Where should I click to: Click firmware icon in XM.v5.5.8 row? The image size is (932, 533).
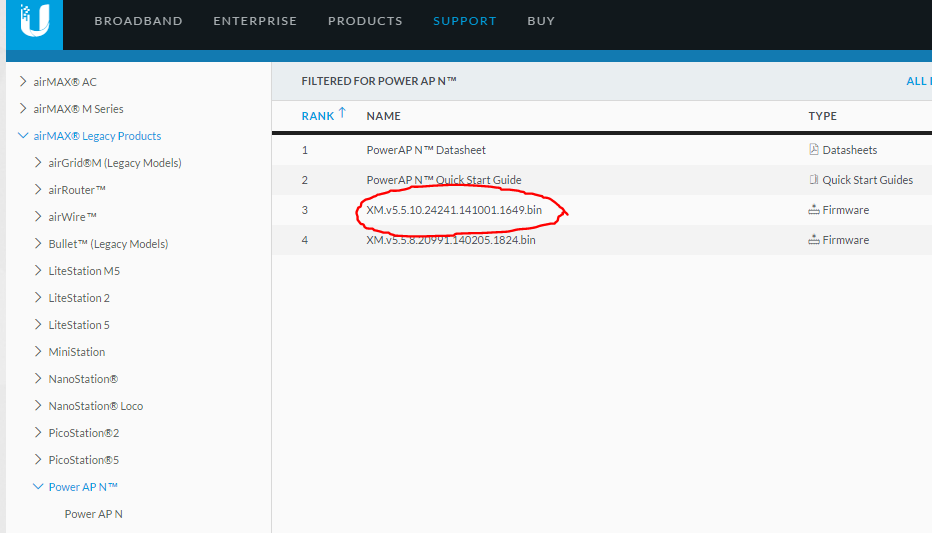coord(814,240)
